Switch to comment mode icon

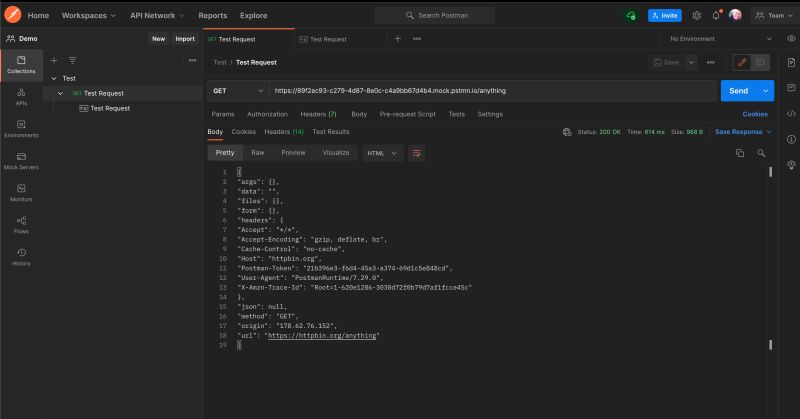[x=760, y=62]
